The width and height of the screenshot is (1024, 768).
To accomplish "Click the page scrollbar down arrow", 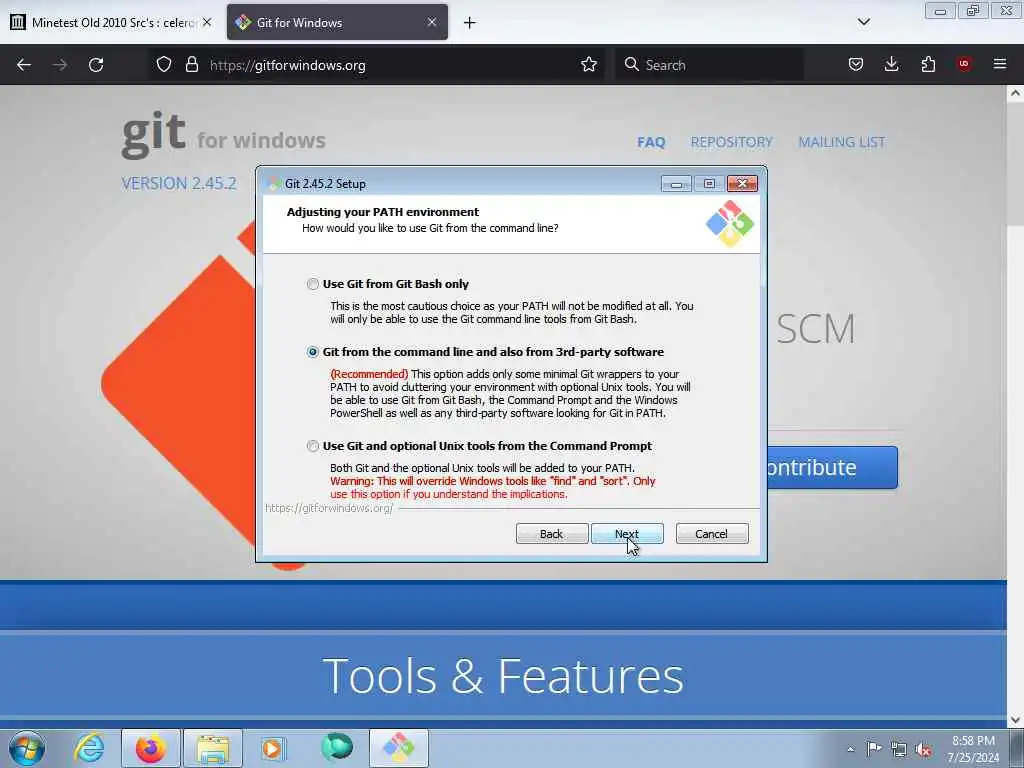I will tap(1015, 720).
